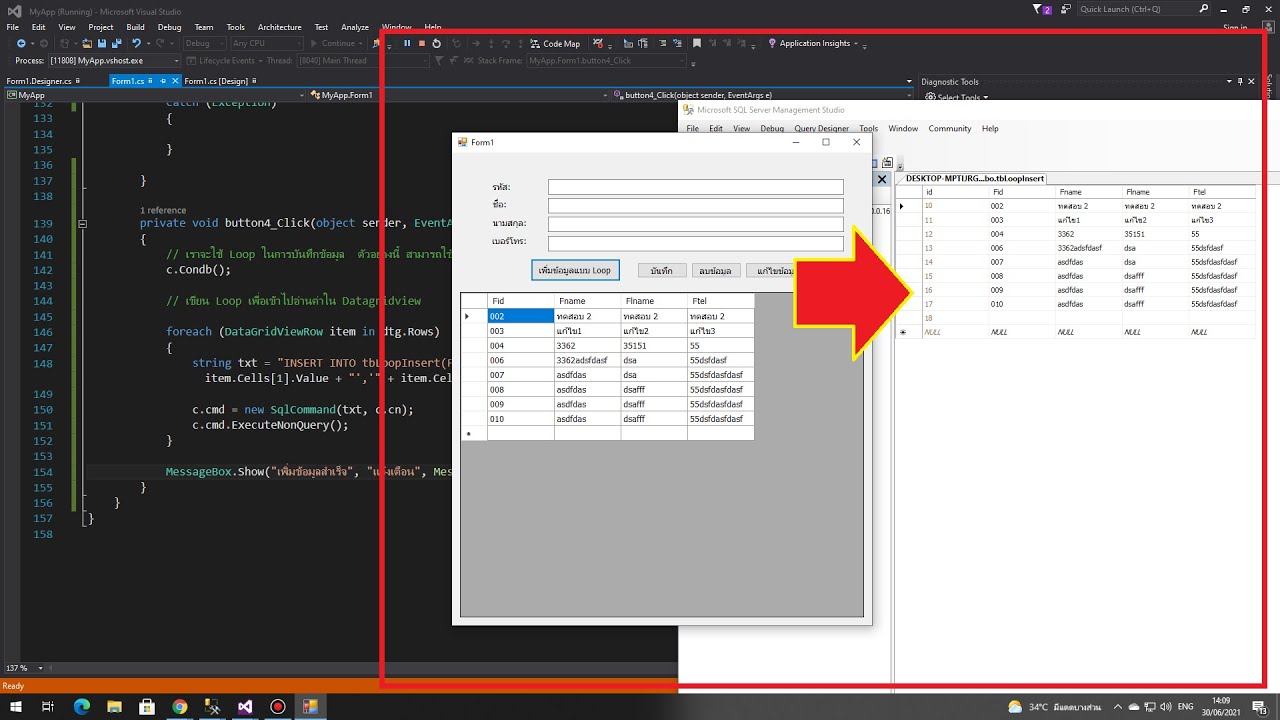Click the Save disk icon in toolbar
The image size is (1280, 720).
tap(102, 43)
